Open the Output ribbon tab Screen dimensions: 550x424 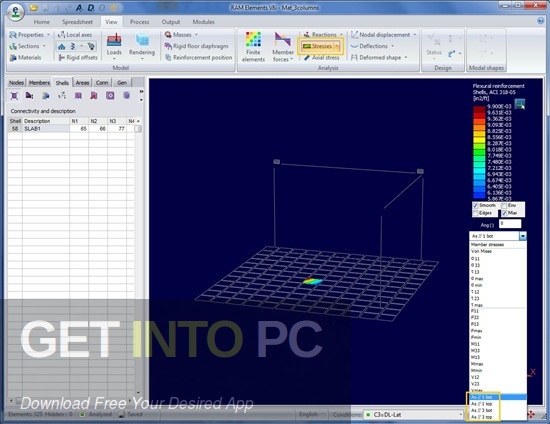pos(171,22)
